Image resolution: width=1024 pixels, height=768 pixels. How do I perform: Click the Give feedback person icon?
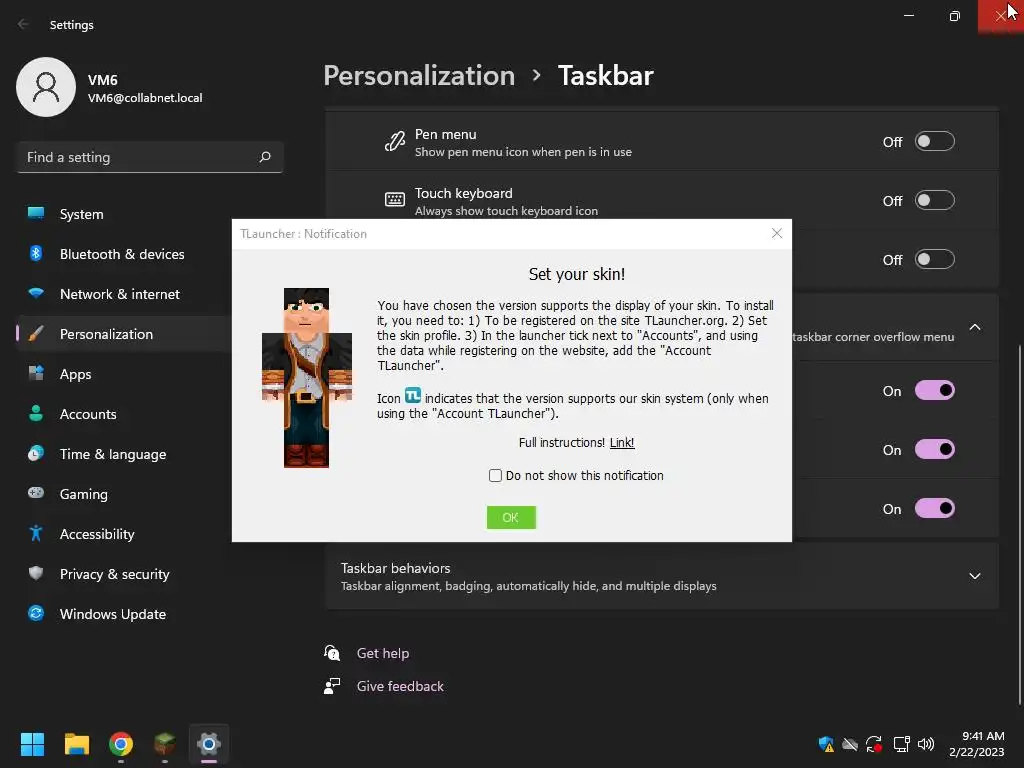point(332,686)
